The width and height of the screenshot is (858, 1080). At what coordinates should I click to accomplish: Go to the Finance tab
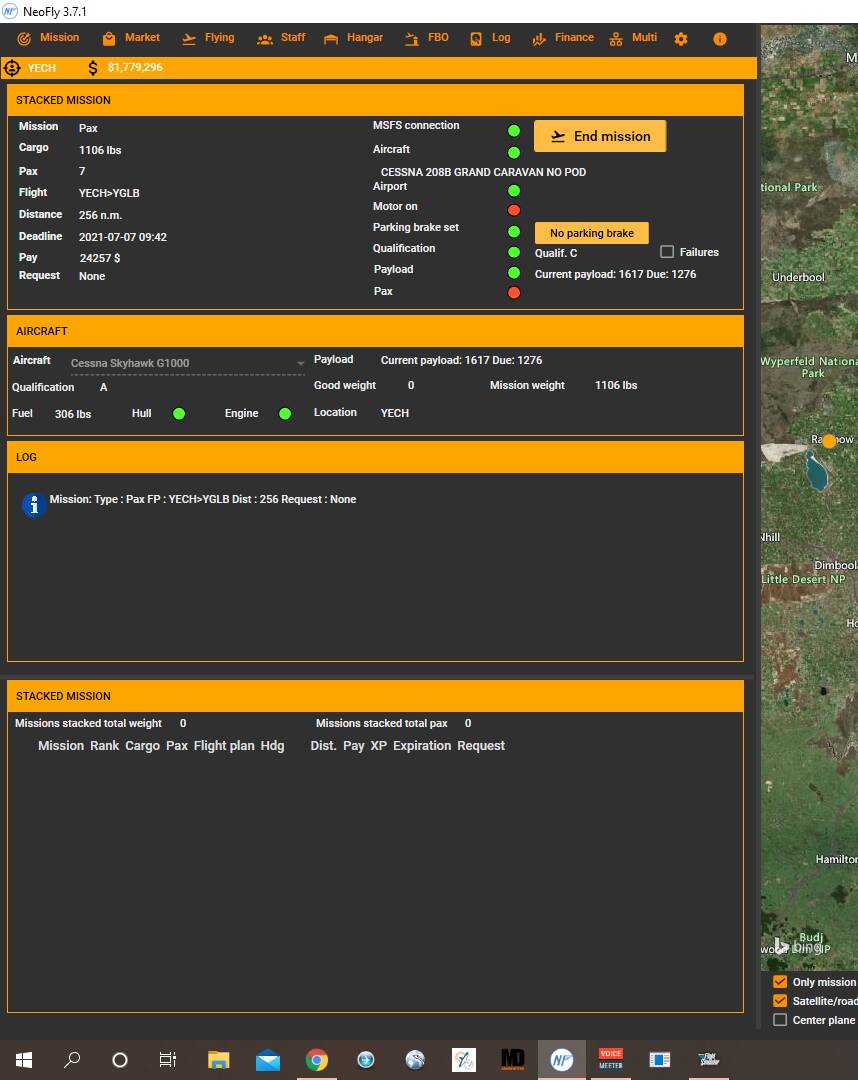[562, 38]
